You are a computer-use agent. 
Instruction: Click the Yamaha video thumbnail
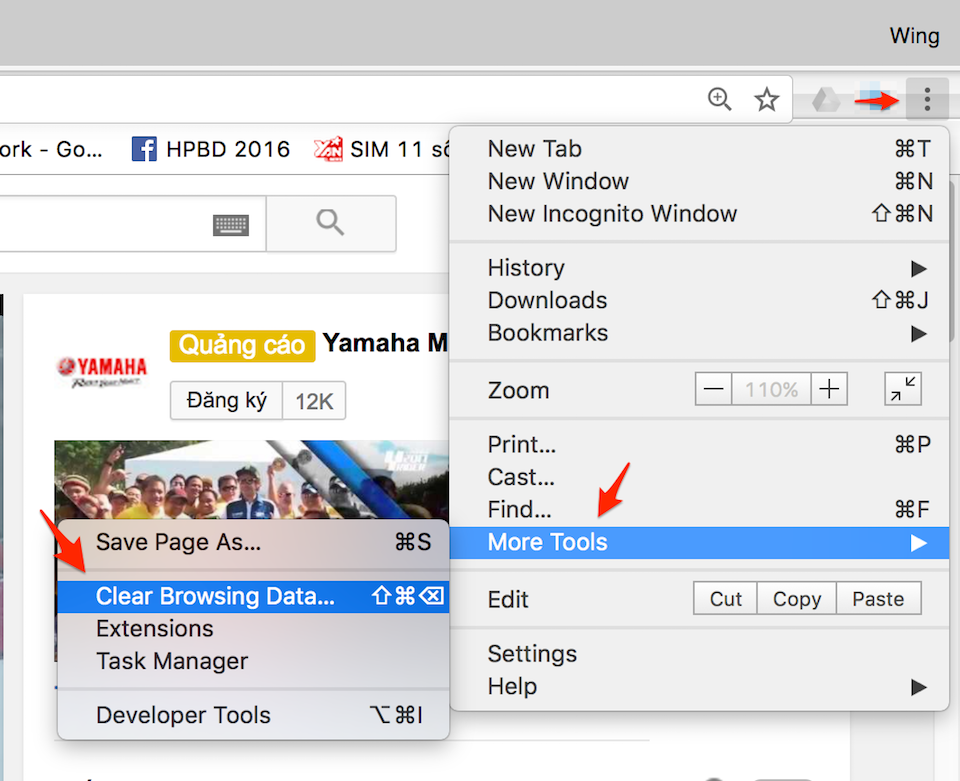(x=250, y=480)
